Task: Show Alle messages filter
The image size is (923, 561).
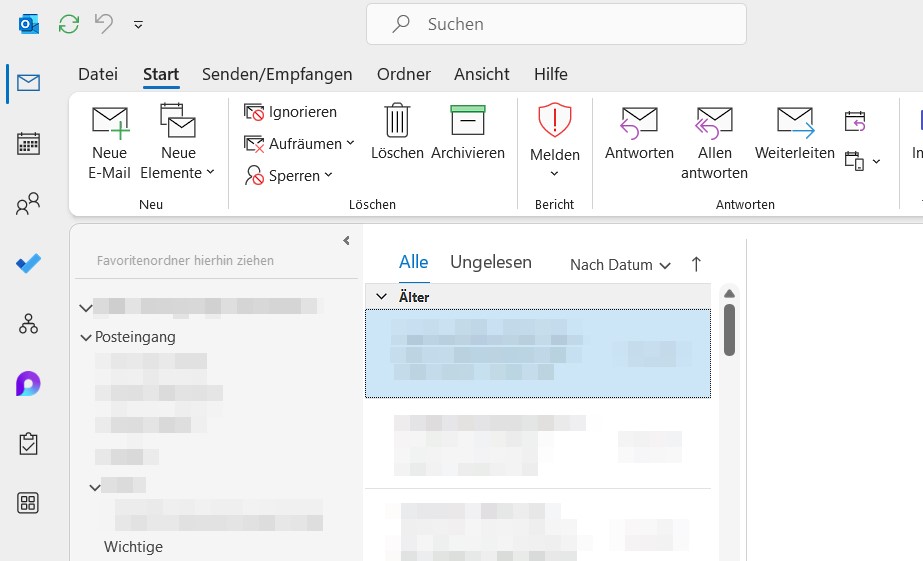Action: [x=414, y=263]
